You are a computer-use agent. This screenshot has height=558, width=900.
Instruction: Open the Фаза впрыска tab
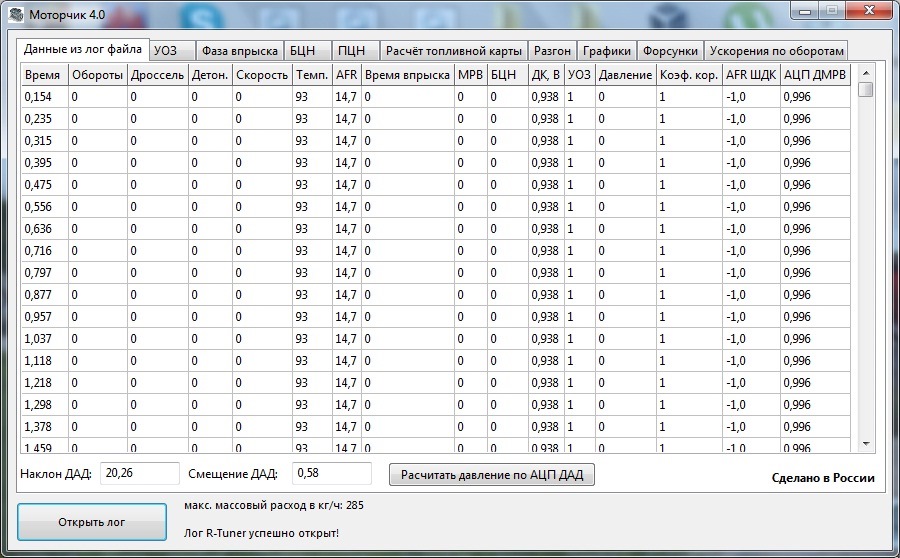click(239, 51)
